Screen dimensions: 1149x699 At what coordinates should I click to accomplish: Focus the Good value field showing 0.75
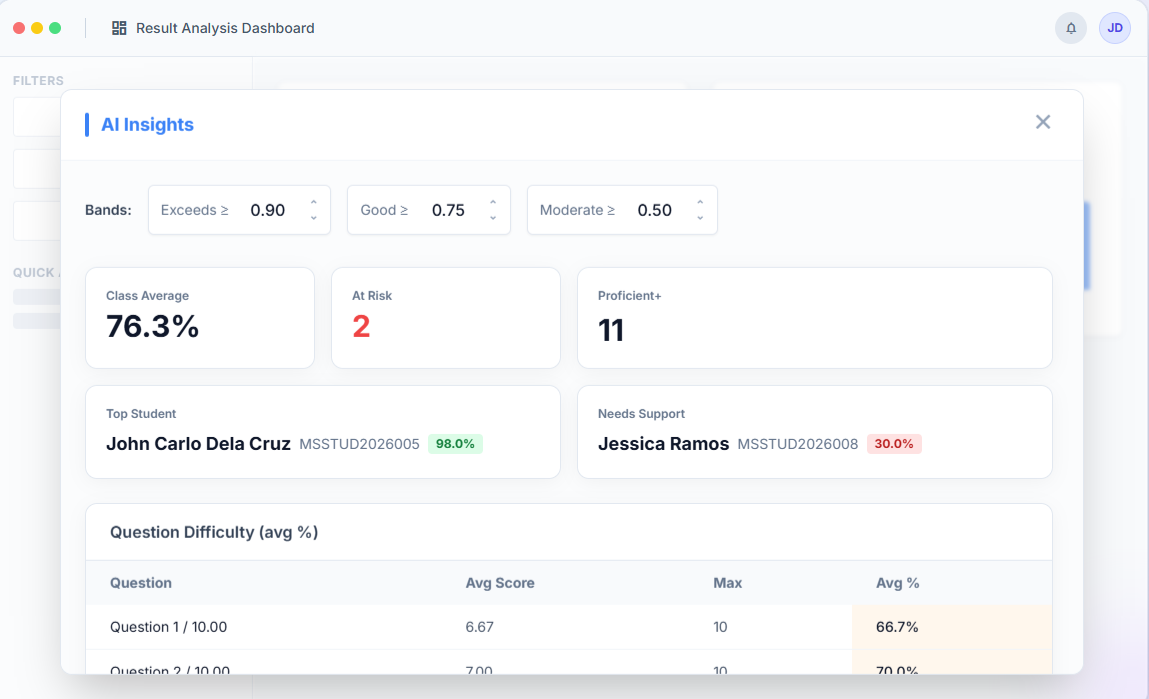[448, 210]
